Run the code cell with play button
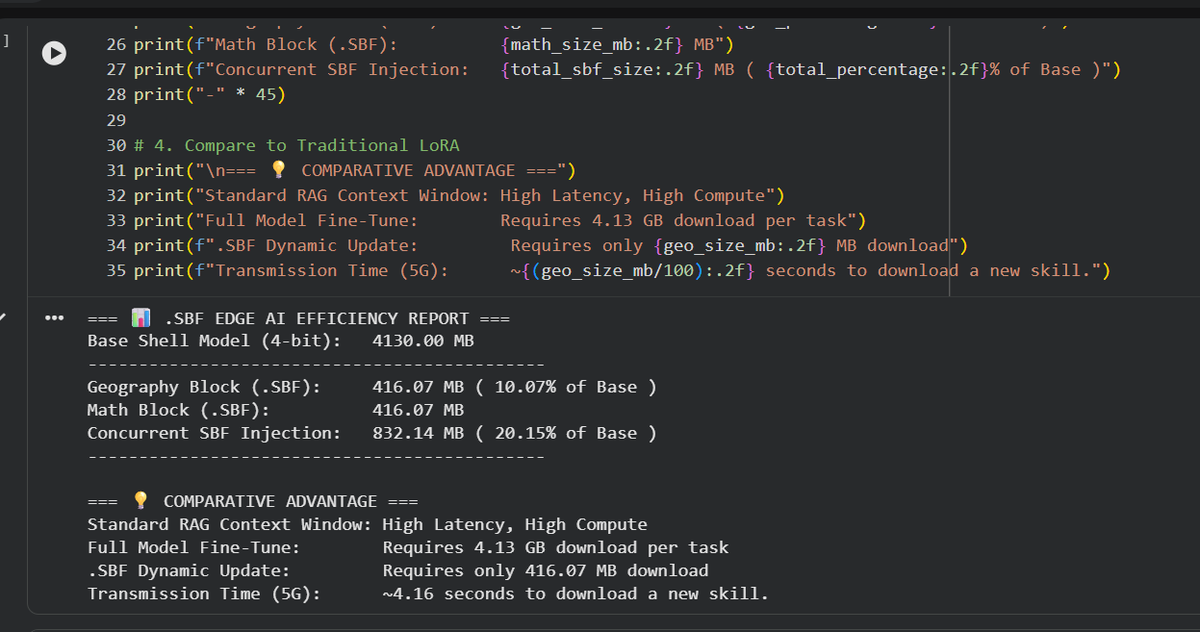Image resolution: width=1200 pixels, height=632 pixels. (x=56, y=54)
